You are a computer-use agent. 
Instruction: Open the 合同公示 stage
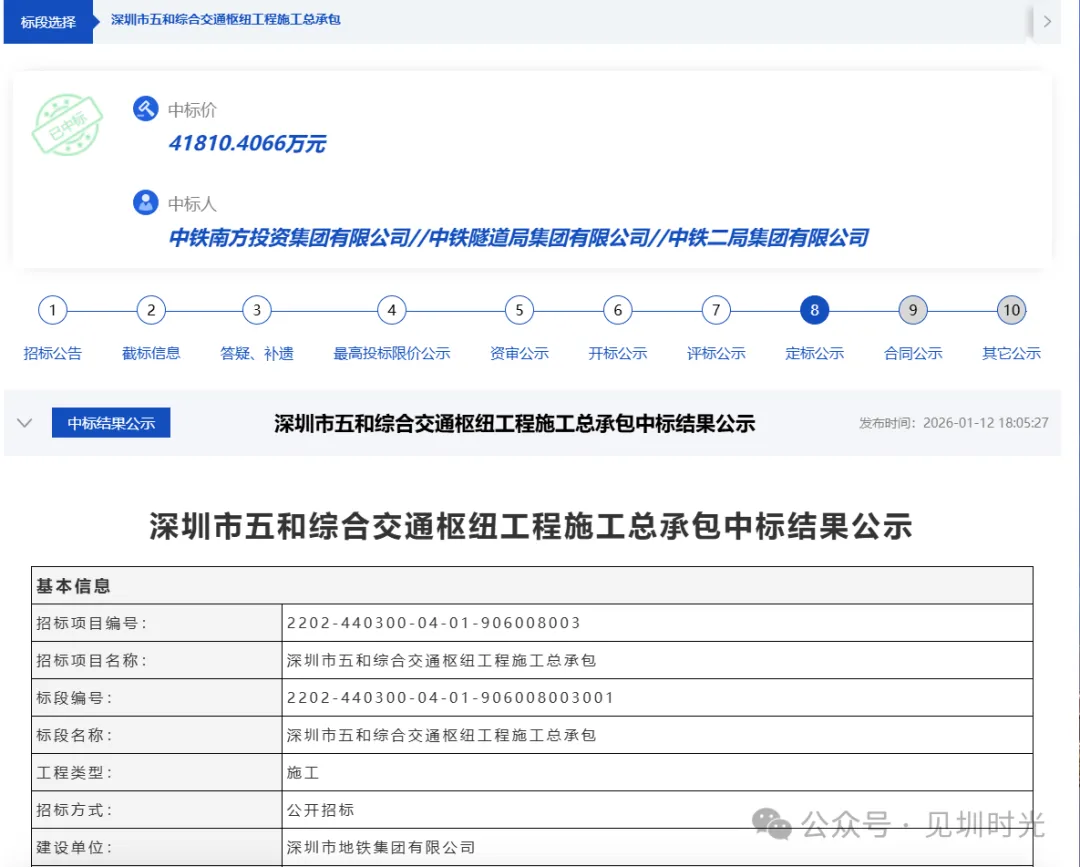pyautogui.click(x=913, y=353)
